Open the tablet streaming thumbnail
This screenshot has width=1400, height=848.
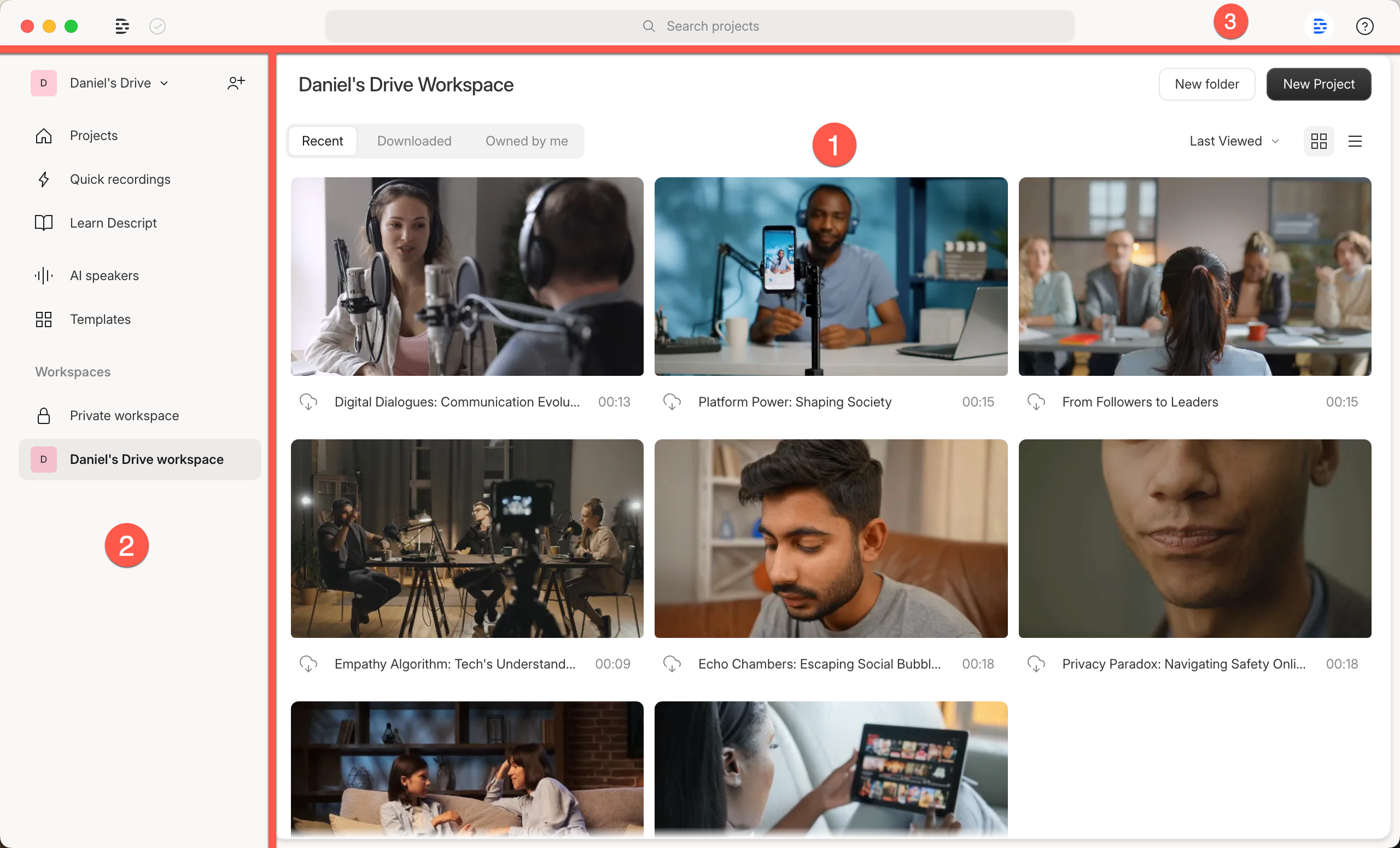pyautogui.click(x=831, y=769)
